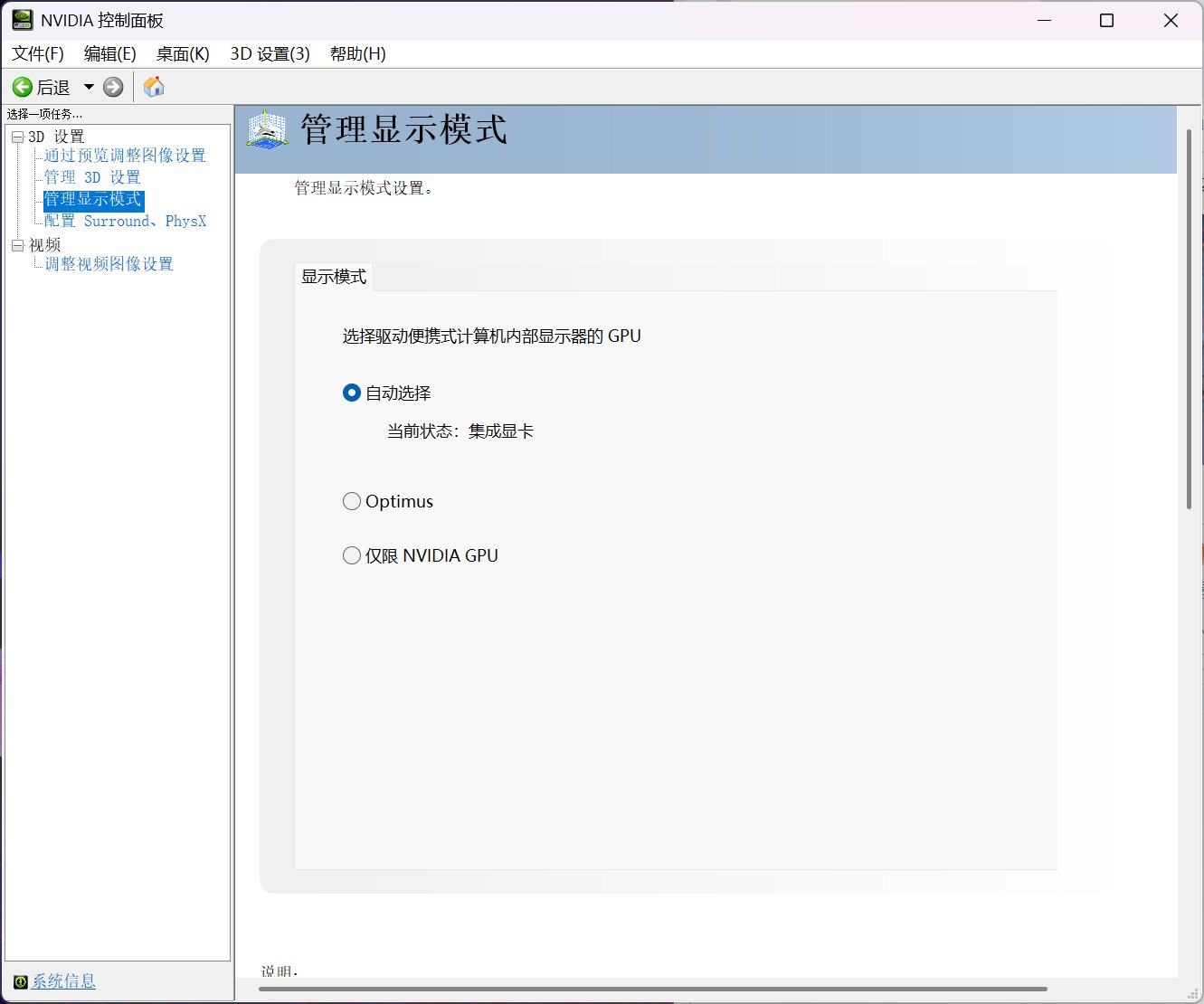This screenshot has height=1004, width=1204.
Task: Click the NVIDIA logo in the title bar
Action: pos(23,20)
